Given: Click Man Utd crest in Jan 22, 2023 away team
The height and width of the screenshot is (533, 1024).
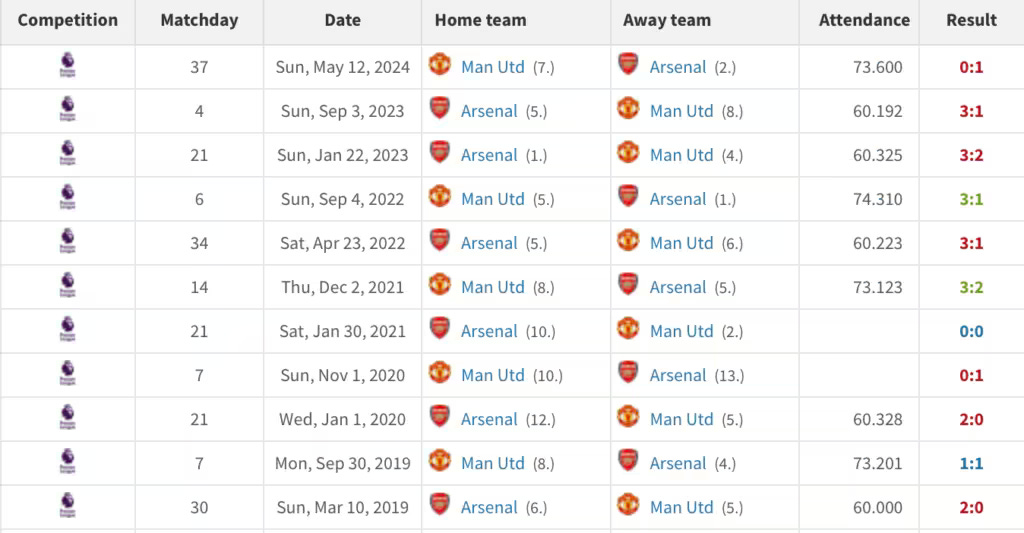Looking at the screenshot, I should click(628, 153).
